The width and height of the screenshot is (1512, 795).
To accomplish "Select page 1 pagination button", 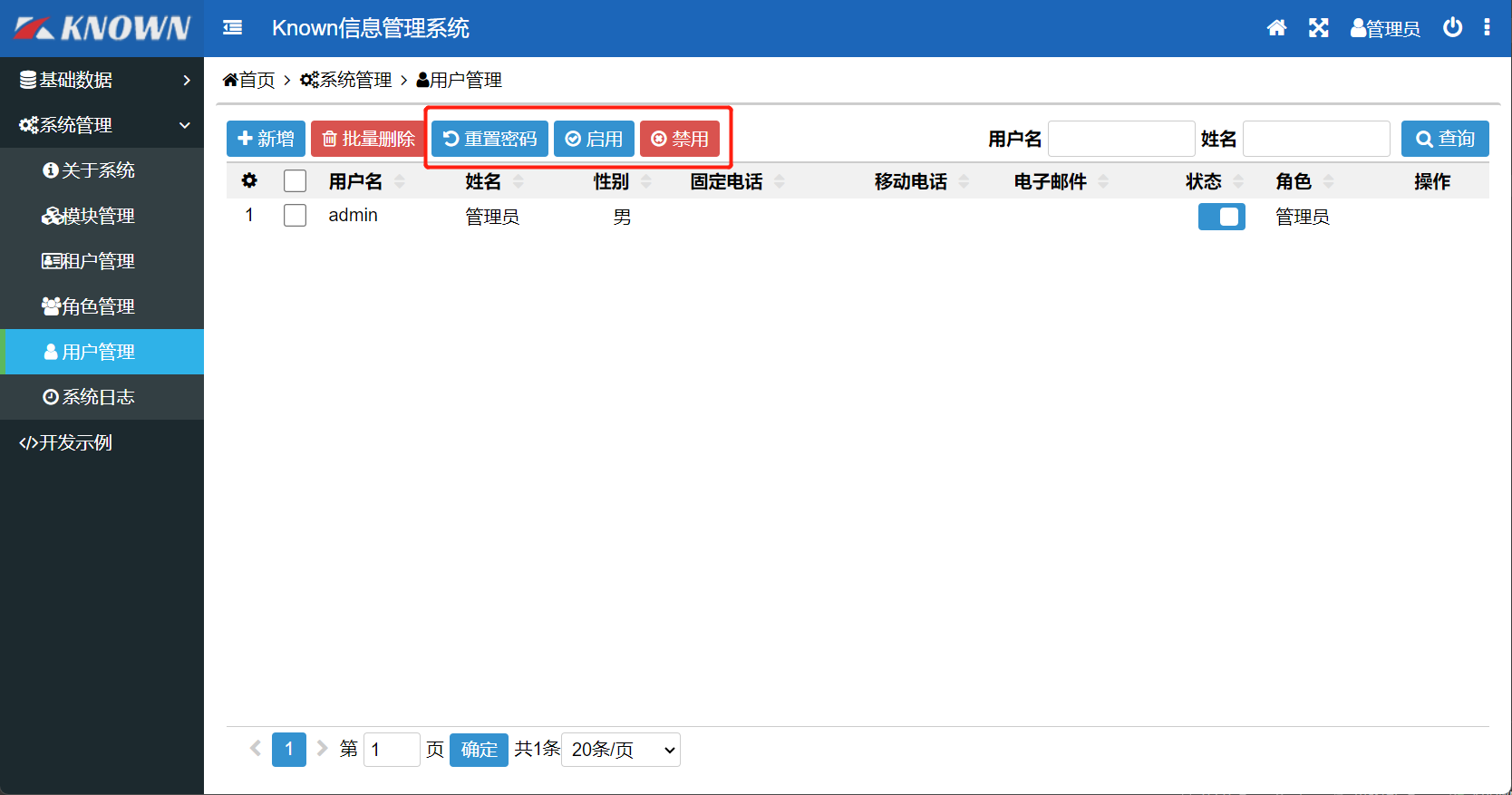I will pos(289,750).
